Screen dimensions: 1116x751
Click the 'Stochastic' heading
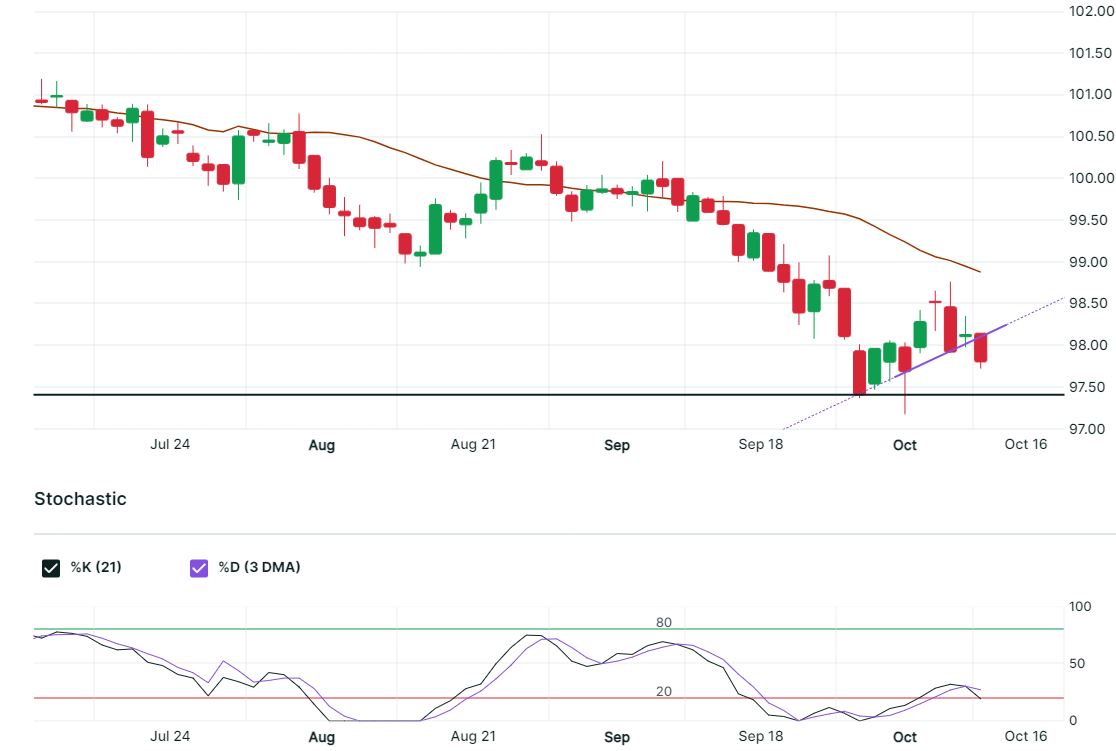point(80,499)
